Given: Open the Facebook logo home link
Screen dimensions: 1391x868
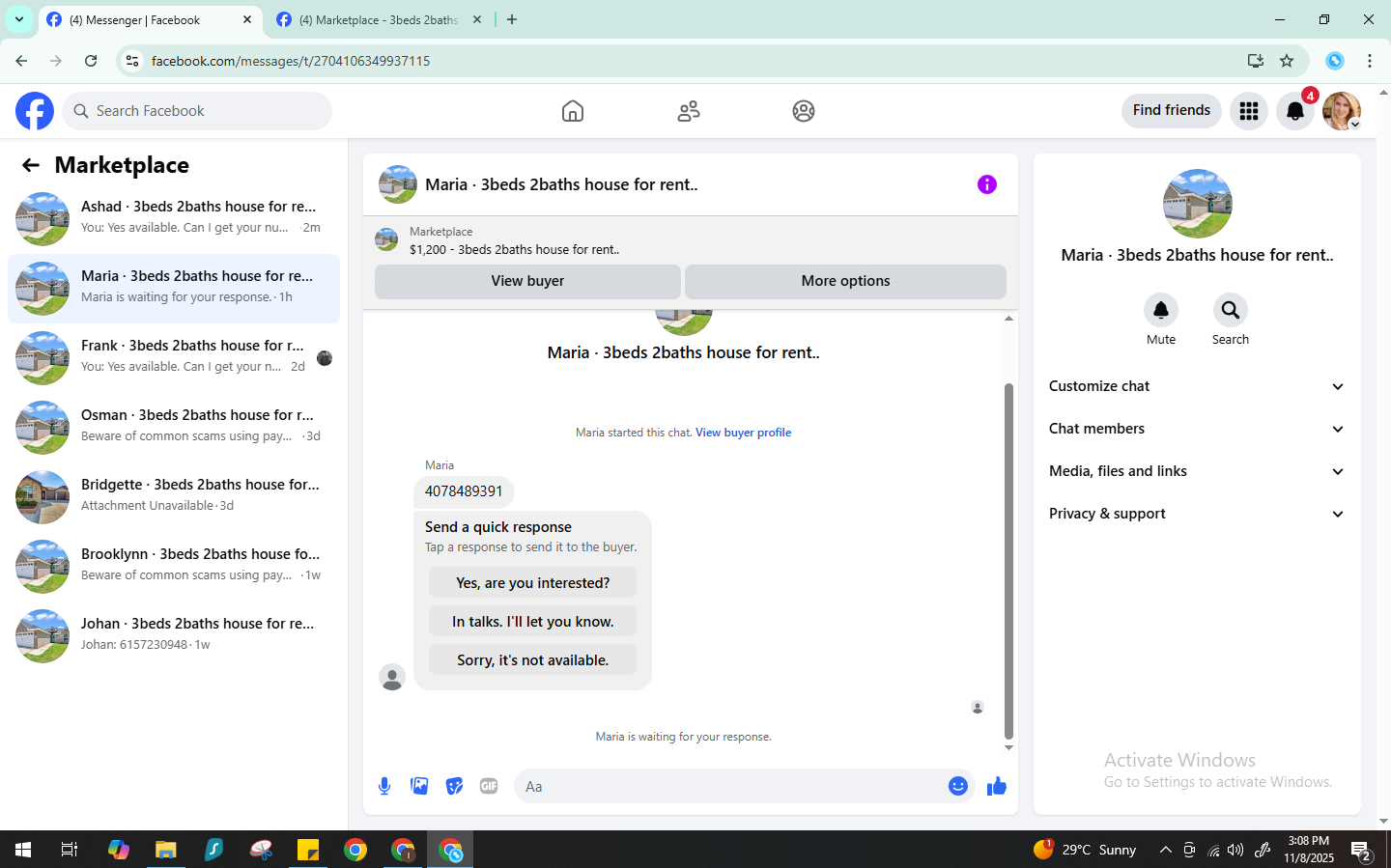Looking at the screenshot, I should tap(35, 111).
